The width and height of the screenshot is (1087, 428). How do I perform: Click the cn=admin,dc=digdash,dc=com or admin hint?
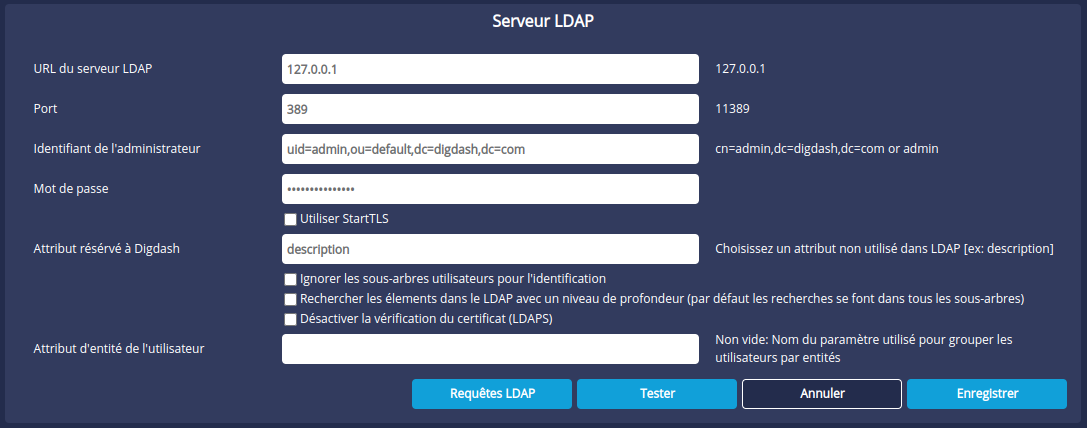827,149
